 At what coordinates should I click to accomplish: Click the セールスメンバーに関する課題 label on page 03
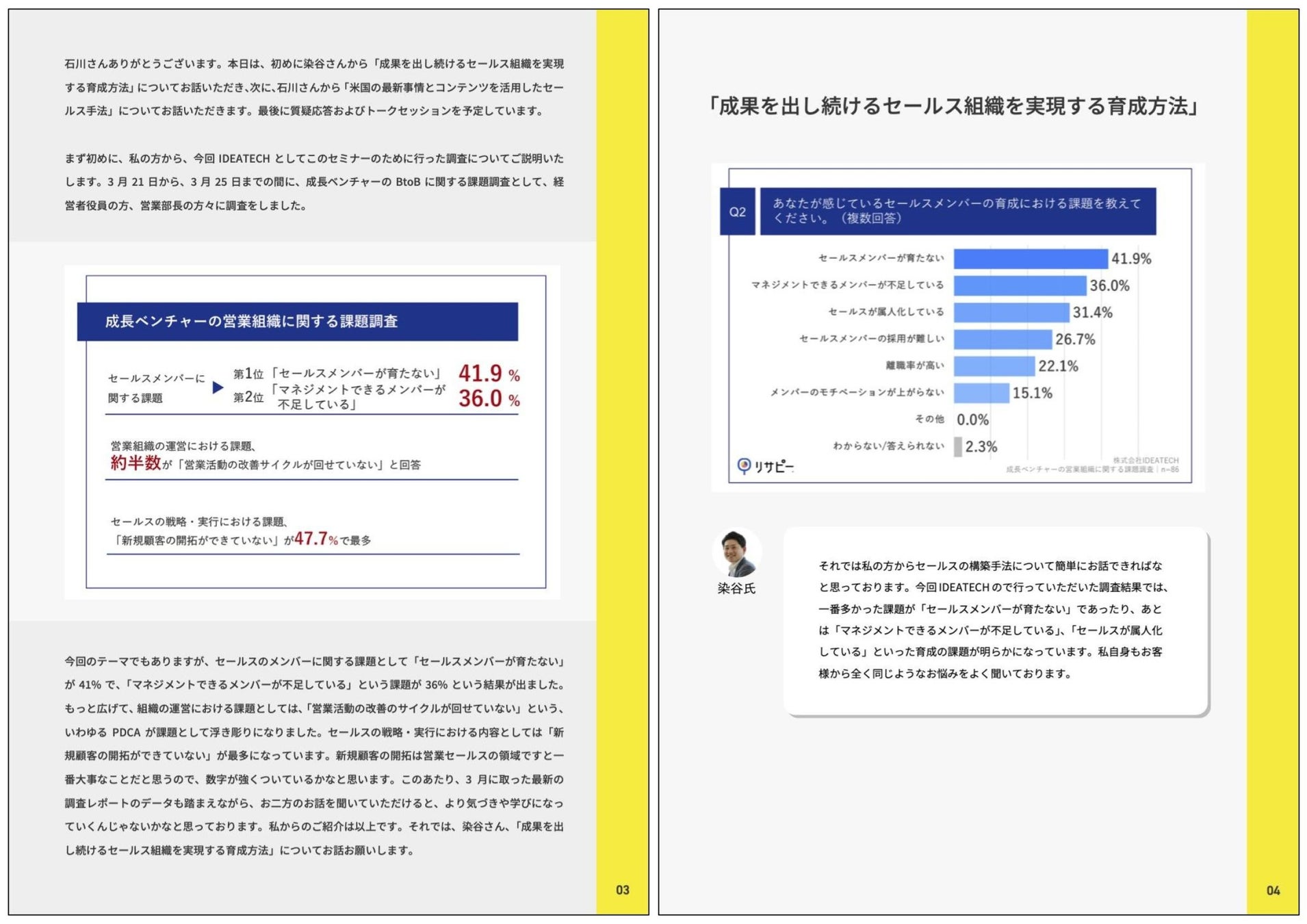pyautogui.click(x=157, y=388)
